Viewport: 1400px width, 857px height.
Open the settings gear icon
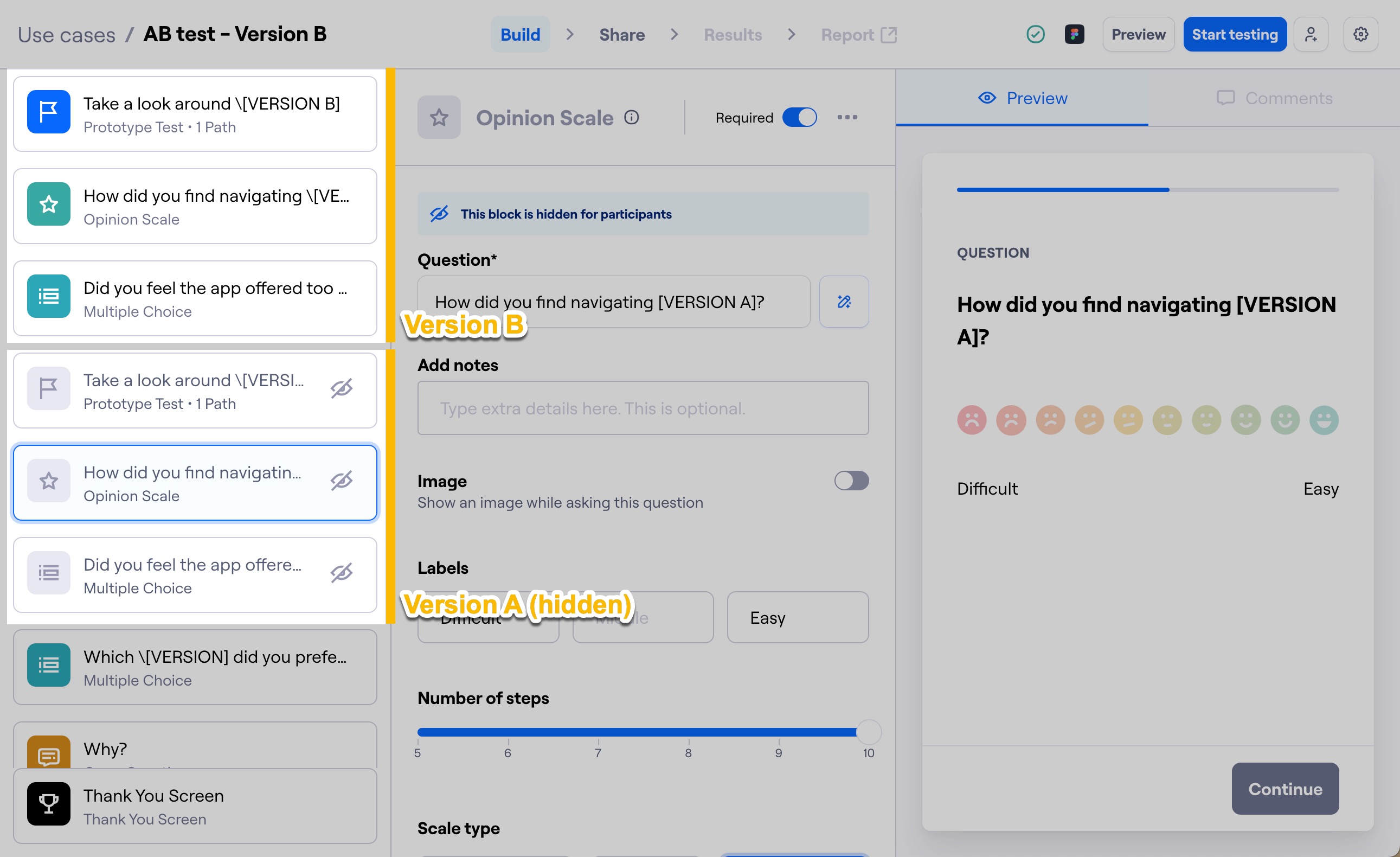(x=1360, y=35)
